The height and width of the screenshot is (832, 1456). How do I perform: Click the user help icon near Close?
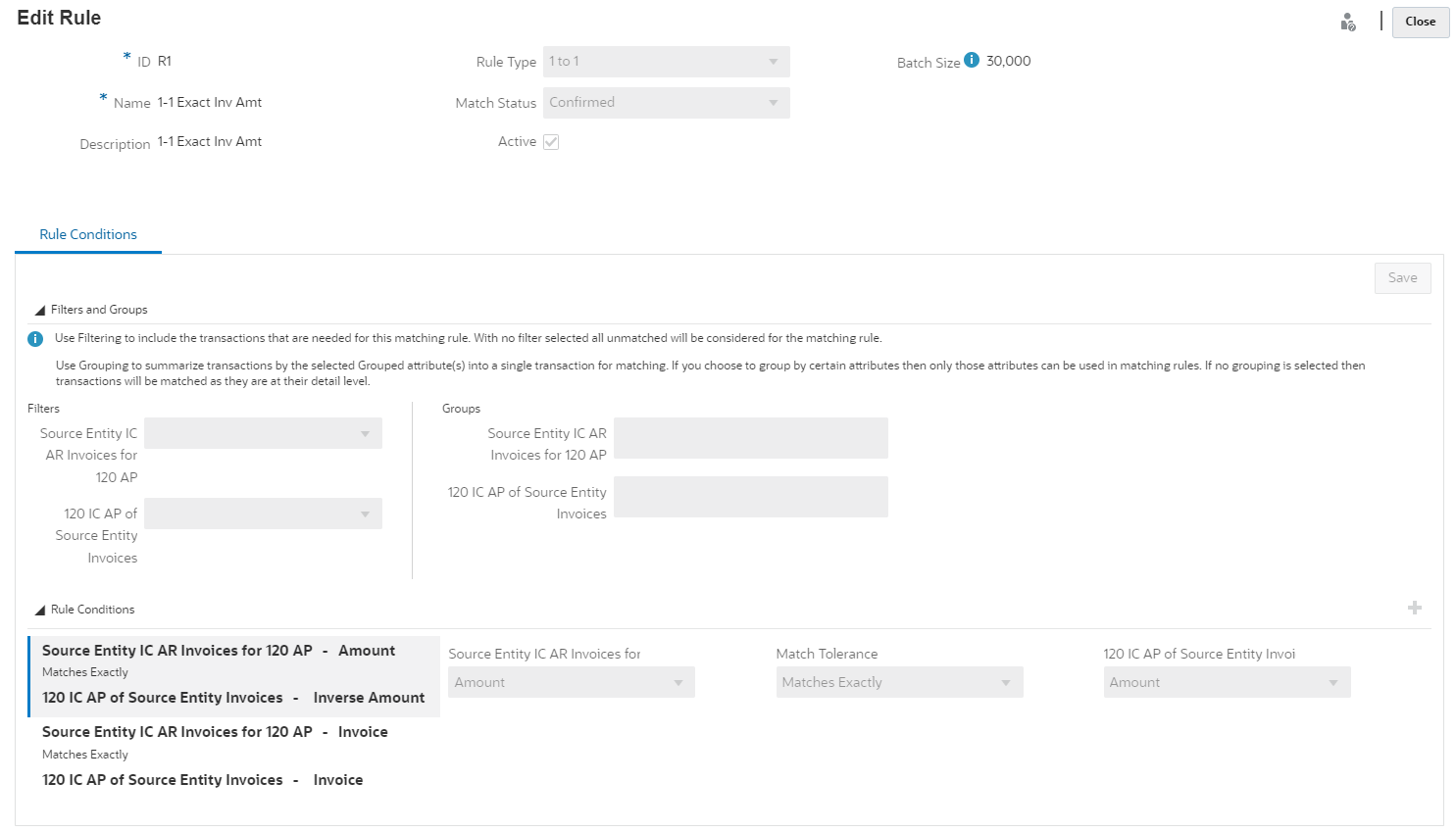[x=1348, y=23]
